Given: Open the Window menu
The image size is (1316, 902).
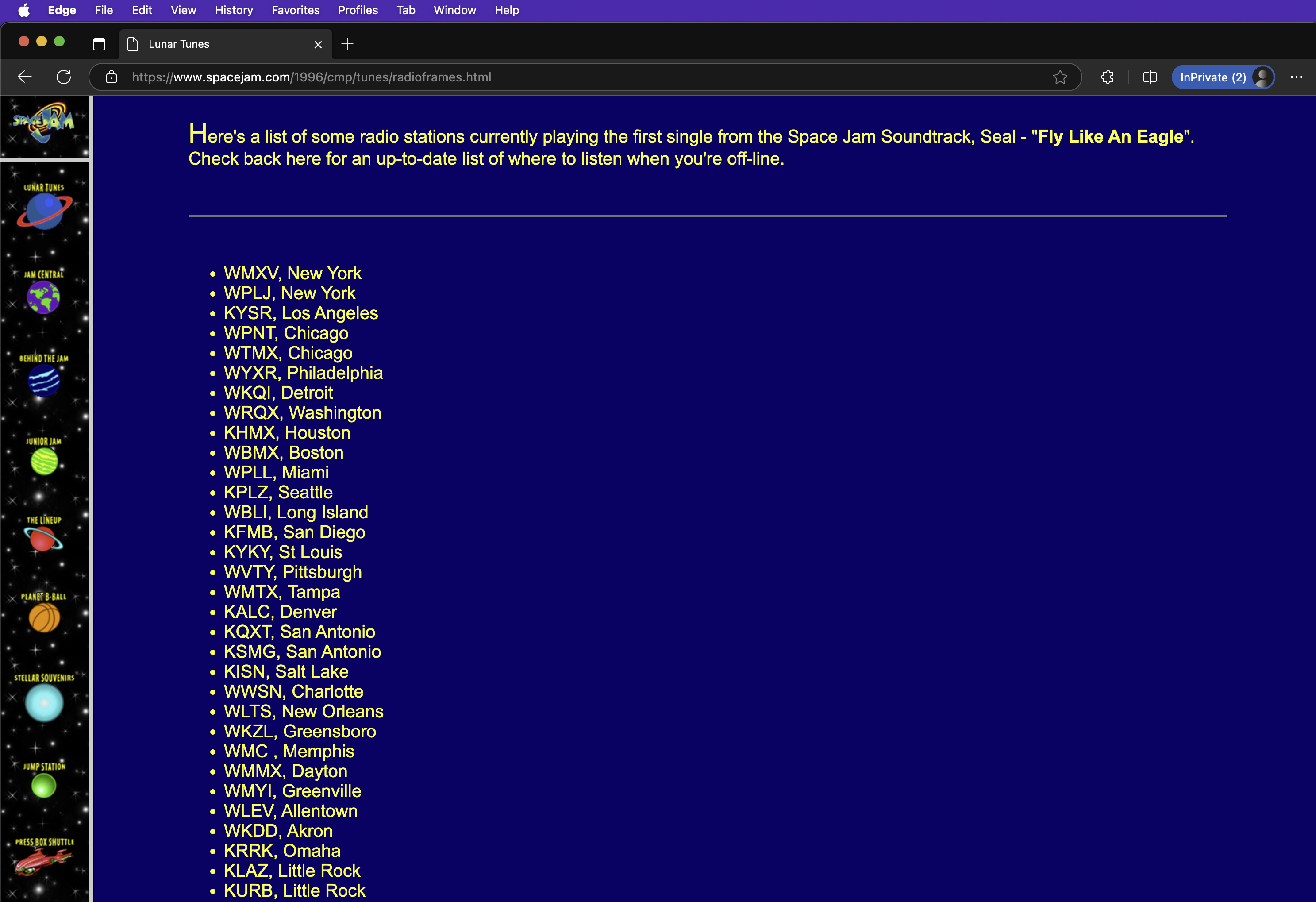Looking at the screenshot, I should 455,10.
